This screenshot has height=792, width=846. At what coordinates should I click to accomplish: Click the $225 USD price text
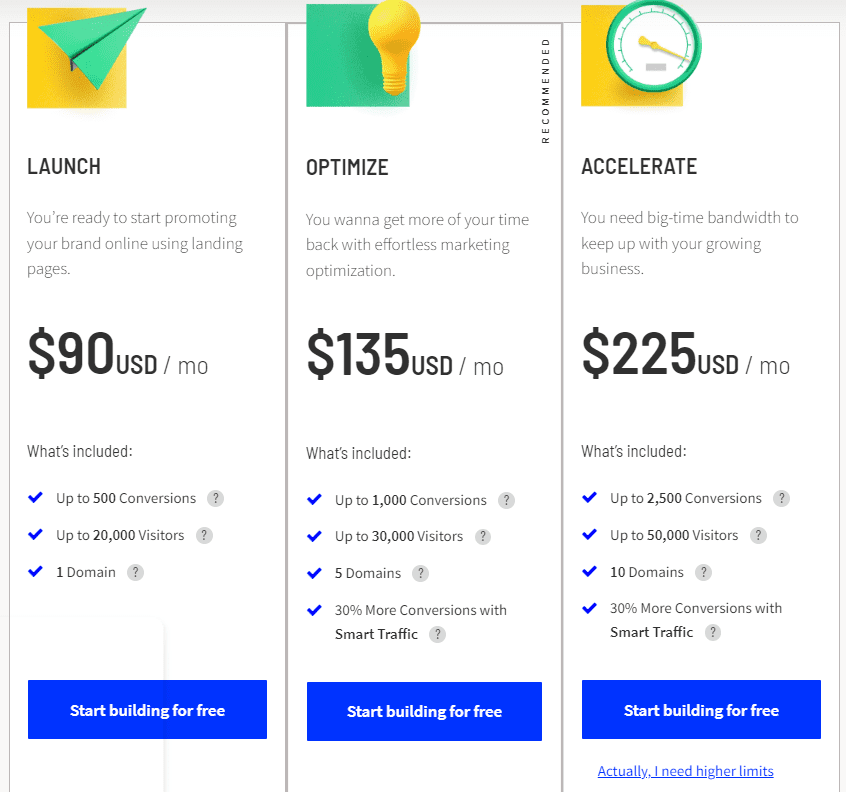(x=660, y=354)
